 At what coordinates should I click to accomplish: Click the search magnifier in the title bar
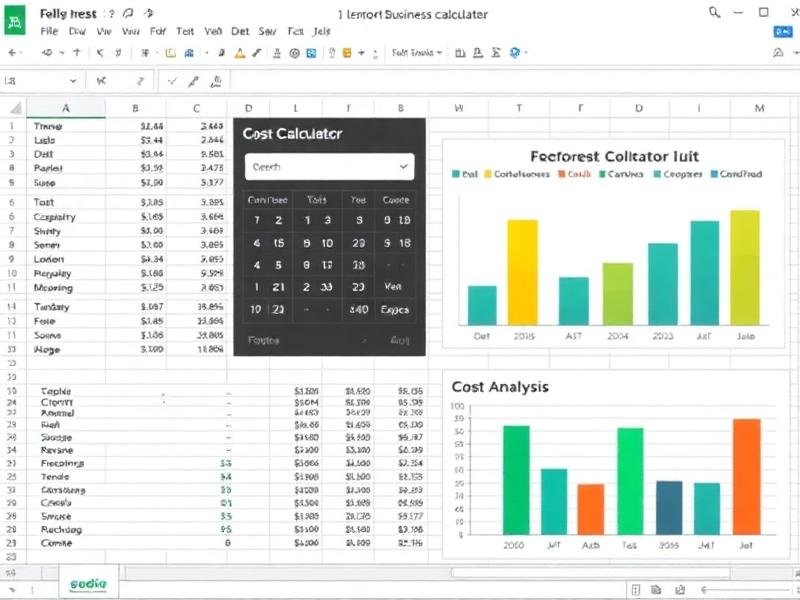(x=715, y=13)
